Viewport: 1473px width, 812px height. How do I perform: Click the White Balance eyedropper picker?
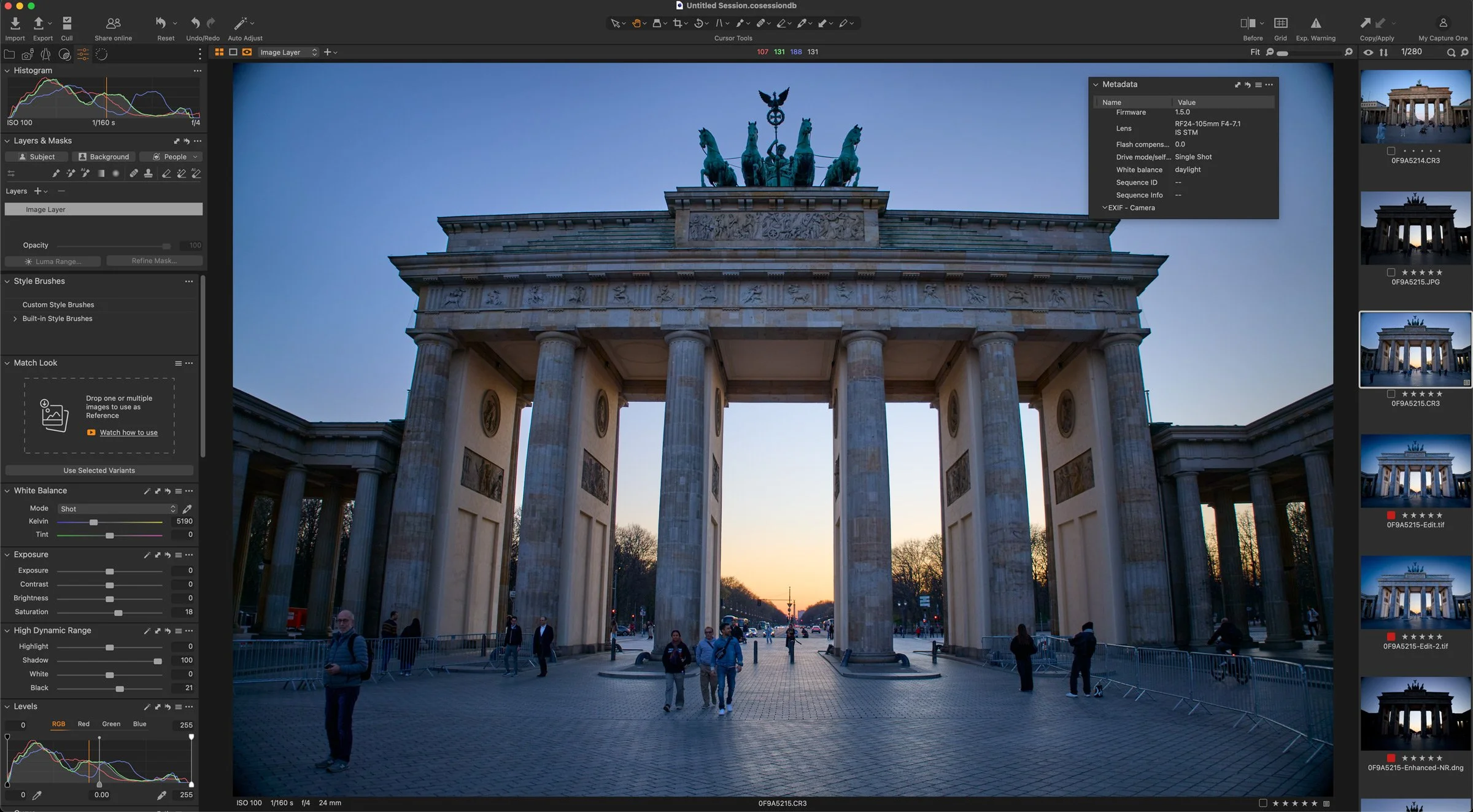(x=187, y=509)
